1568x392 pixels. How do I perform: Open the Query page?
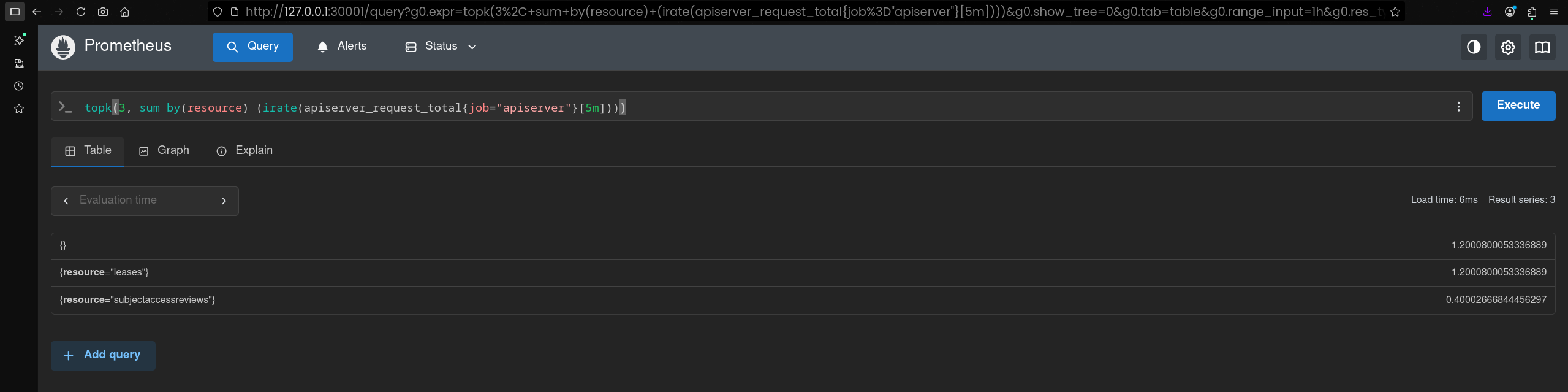click(x=252, y=47)
